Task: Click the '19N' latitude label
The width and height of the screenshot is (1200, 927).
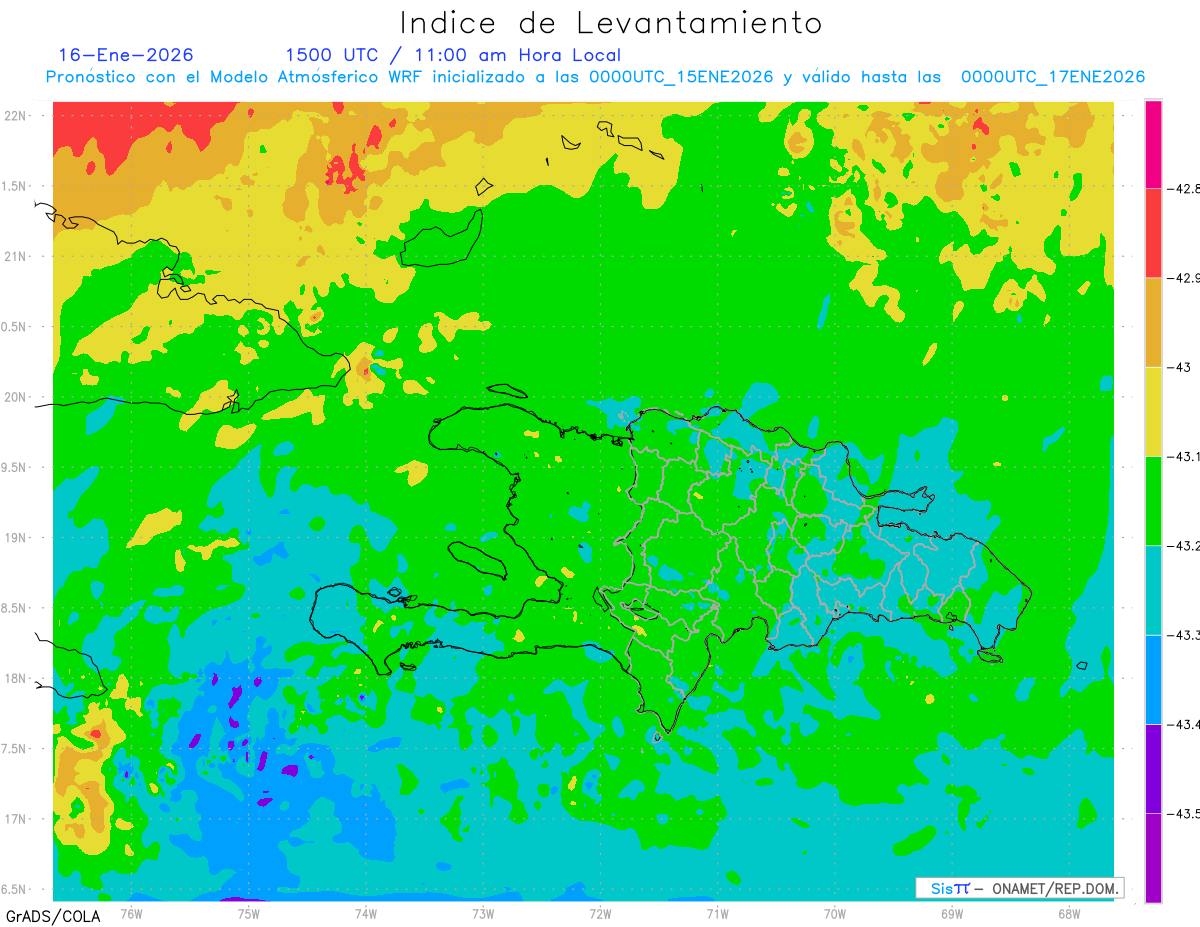Action: point(16,537)
